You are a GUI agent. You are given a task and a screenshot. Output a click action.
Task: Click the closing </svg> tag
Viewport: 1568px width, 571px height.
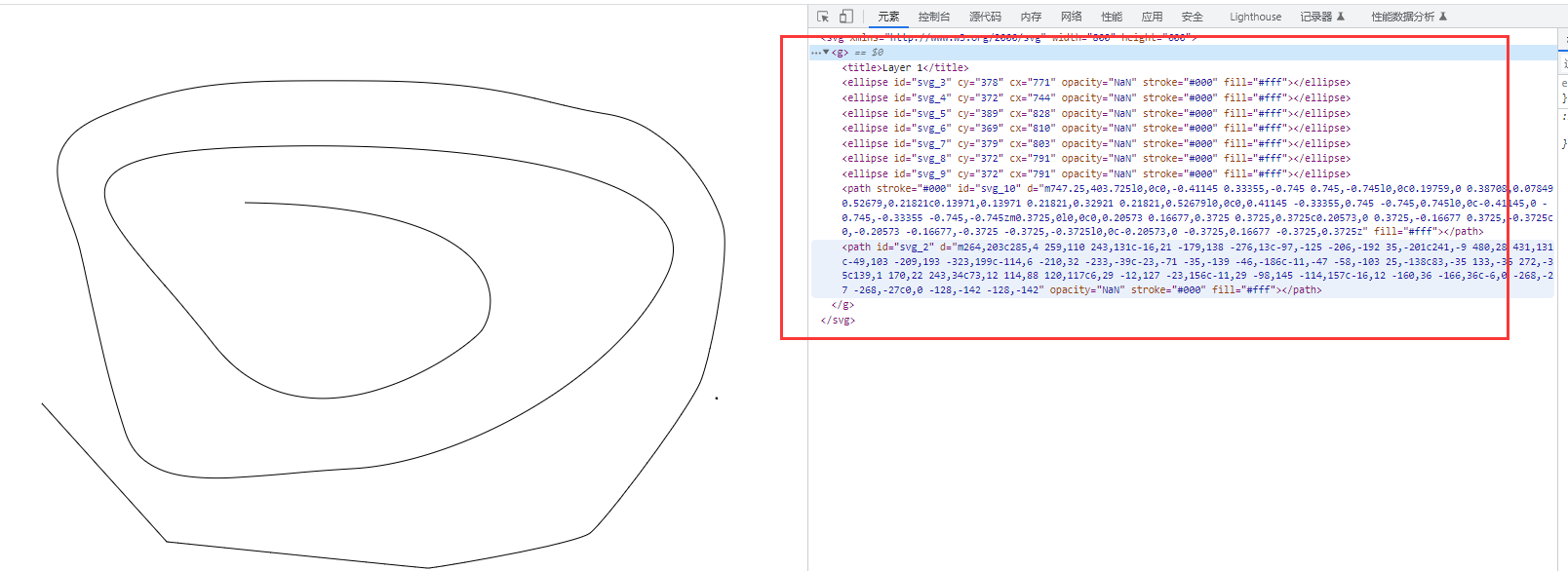pyautogui.click(x=838, y=320)
